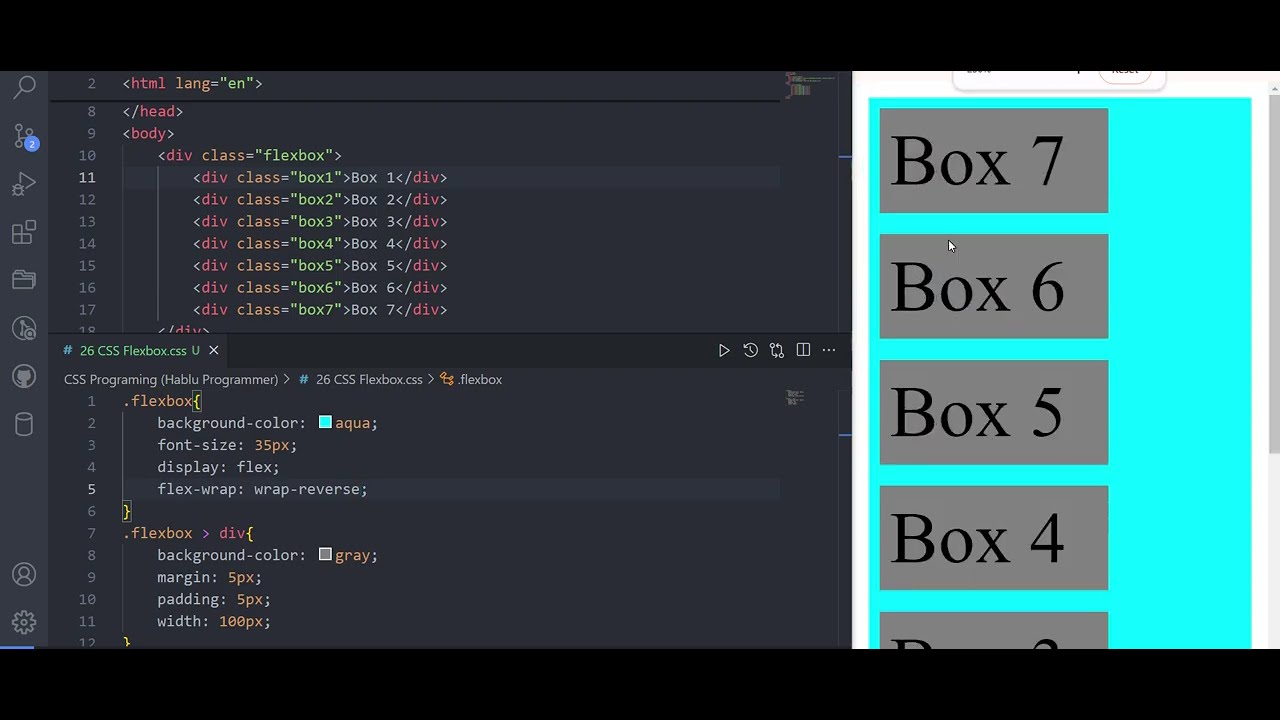The width and height of the screenshot is (1280, 720).
Task: Open the aqua color picker swatch
Action: (325, 423)
